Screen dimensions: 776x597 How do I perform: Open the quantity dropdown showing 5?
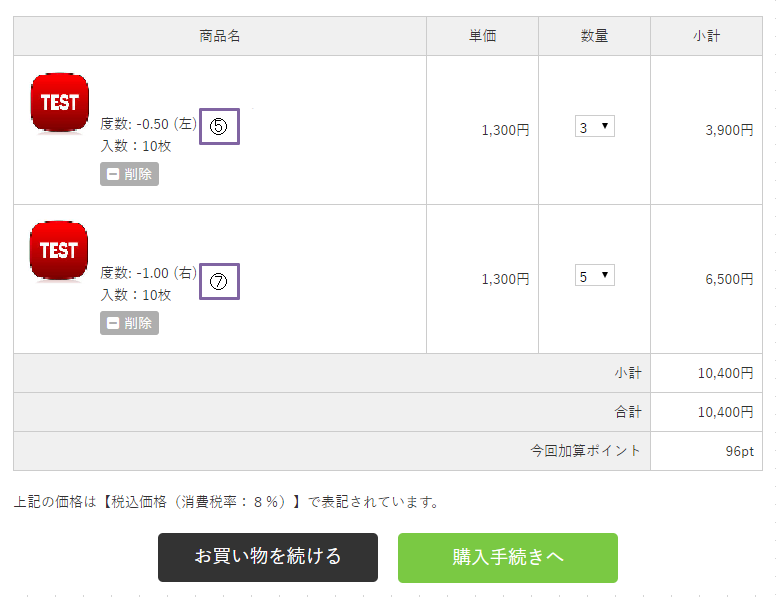coord(594,276)
